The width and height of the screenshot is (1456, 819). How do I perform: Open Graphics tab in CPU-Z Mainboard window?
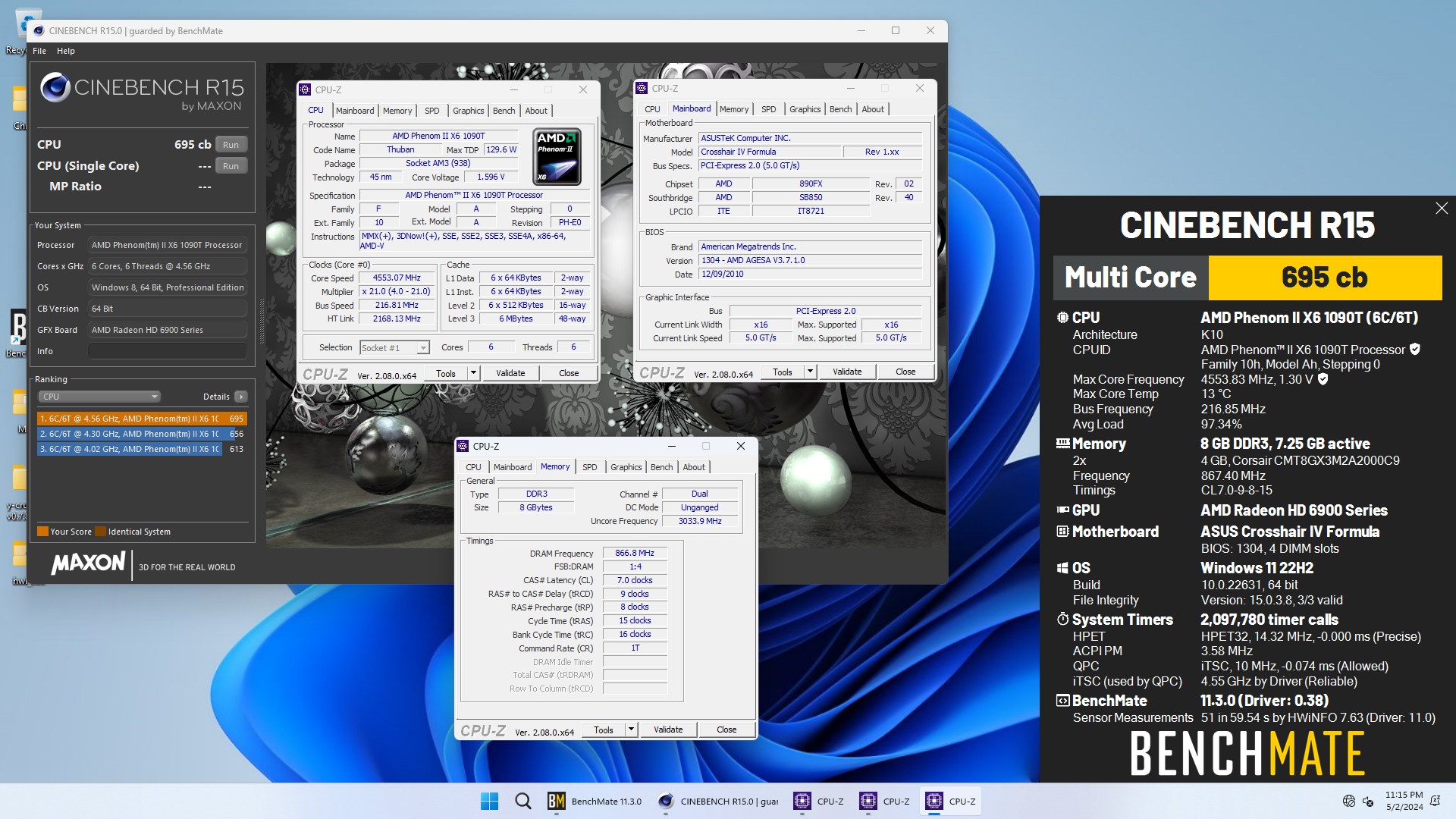coord(805,109)
